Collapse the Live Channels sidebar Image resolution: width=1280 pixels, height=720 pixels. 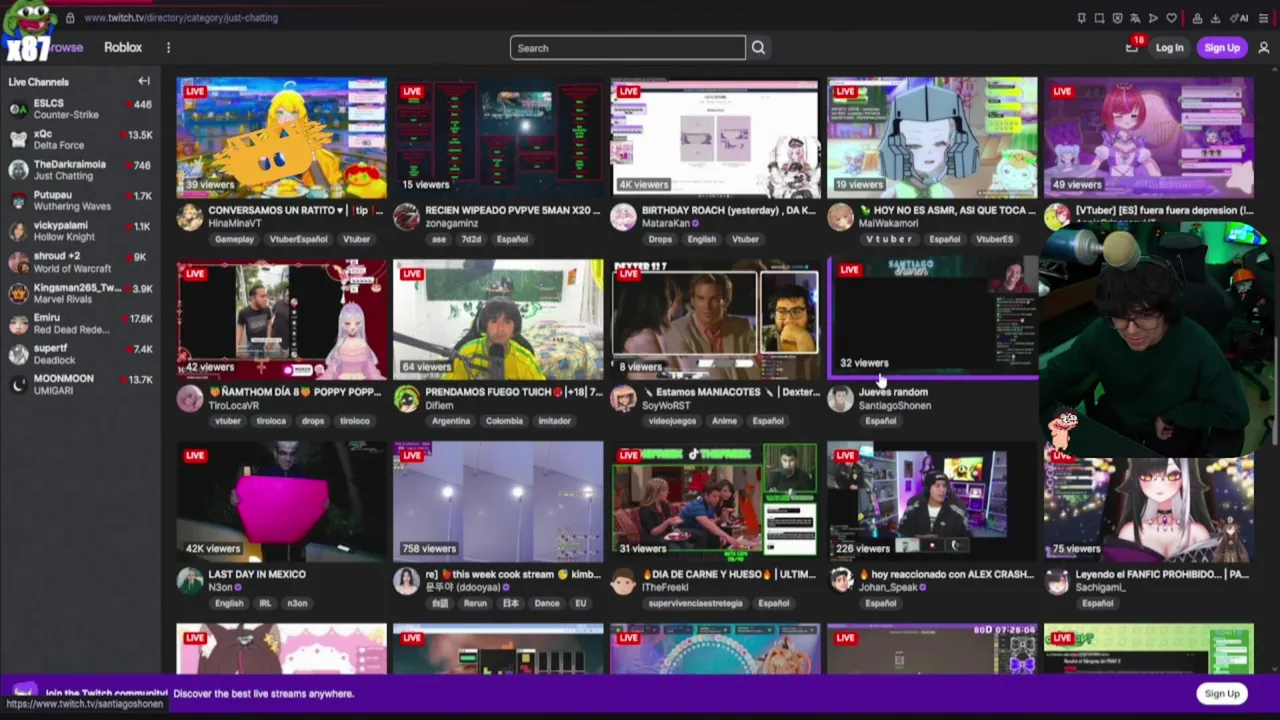144,82
